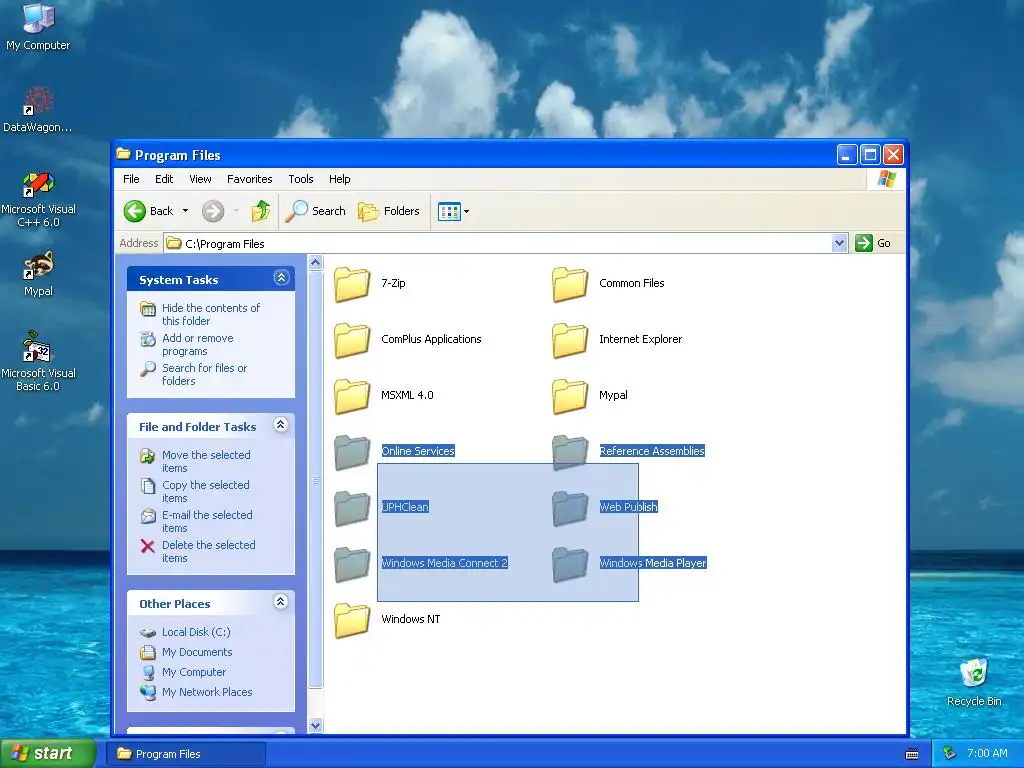
Task: Expand the Address bar dropdown
Action: tap(839, 243)
